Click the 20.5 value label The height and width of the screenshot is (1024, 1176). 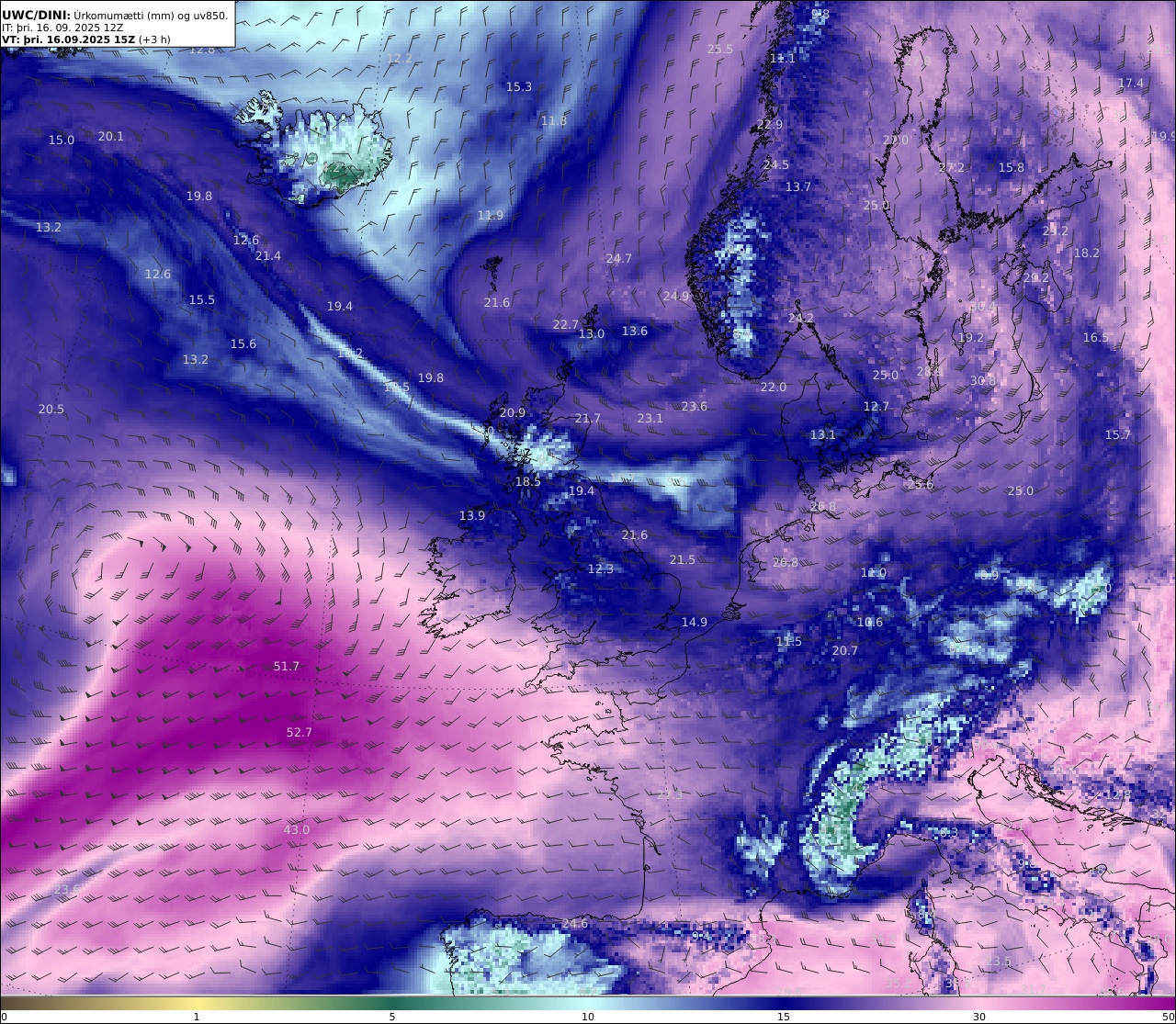pyautogui.click(x=51, y=409)
